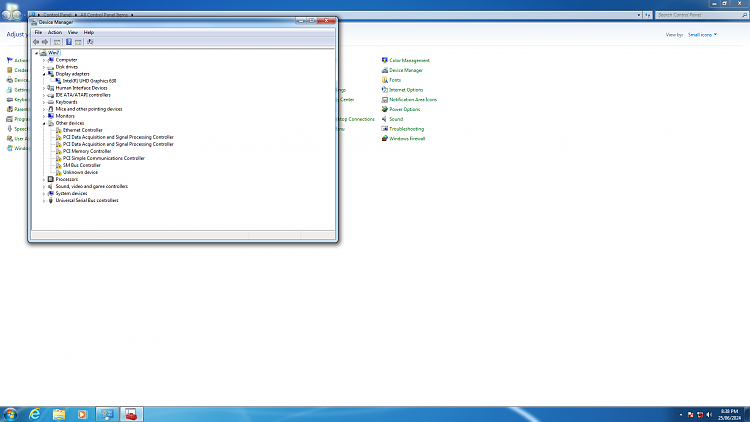Click the warning icon beside Ethernet Controller
This screenshot has width=750, height=422.
tap(58, 130)
